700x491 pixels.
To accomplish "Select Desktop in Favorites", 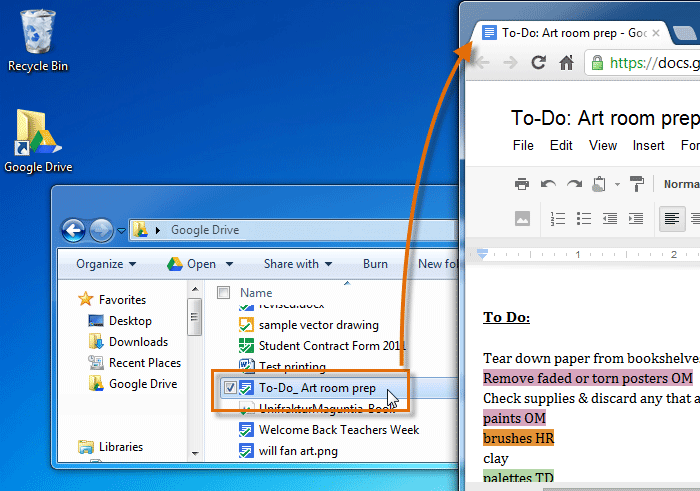I will pos(120,320).
